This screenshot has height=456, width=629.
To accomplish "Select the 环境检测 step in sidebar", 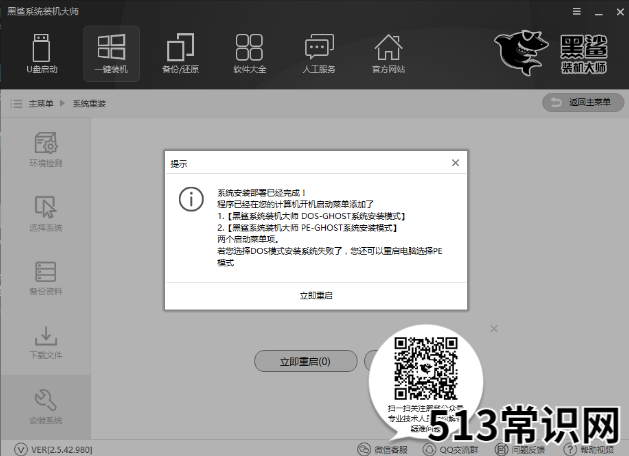I will pyautogui.click(x=46, y=150).
